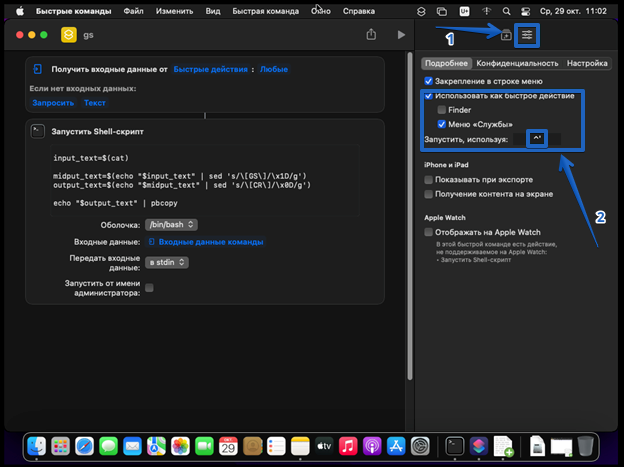Open the action library icon
The width and height of the screenshot is (624, 467).
coord(505,34)
